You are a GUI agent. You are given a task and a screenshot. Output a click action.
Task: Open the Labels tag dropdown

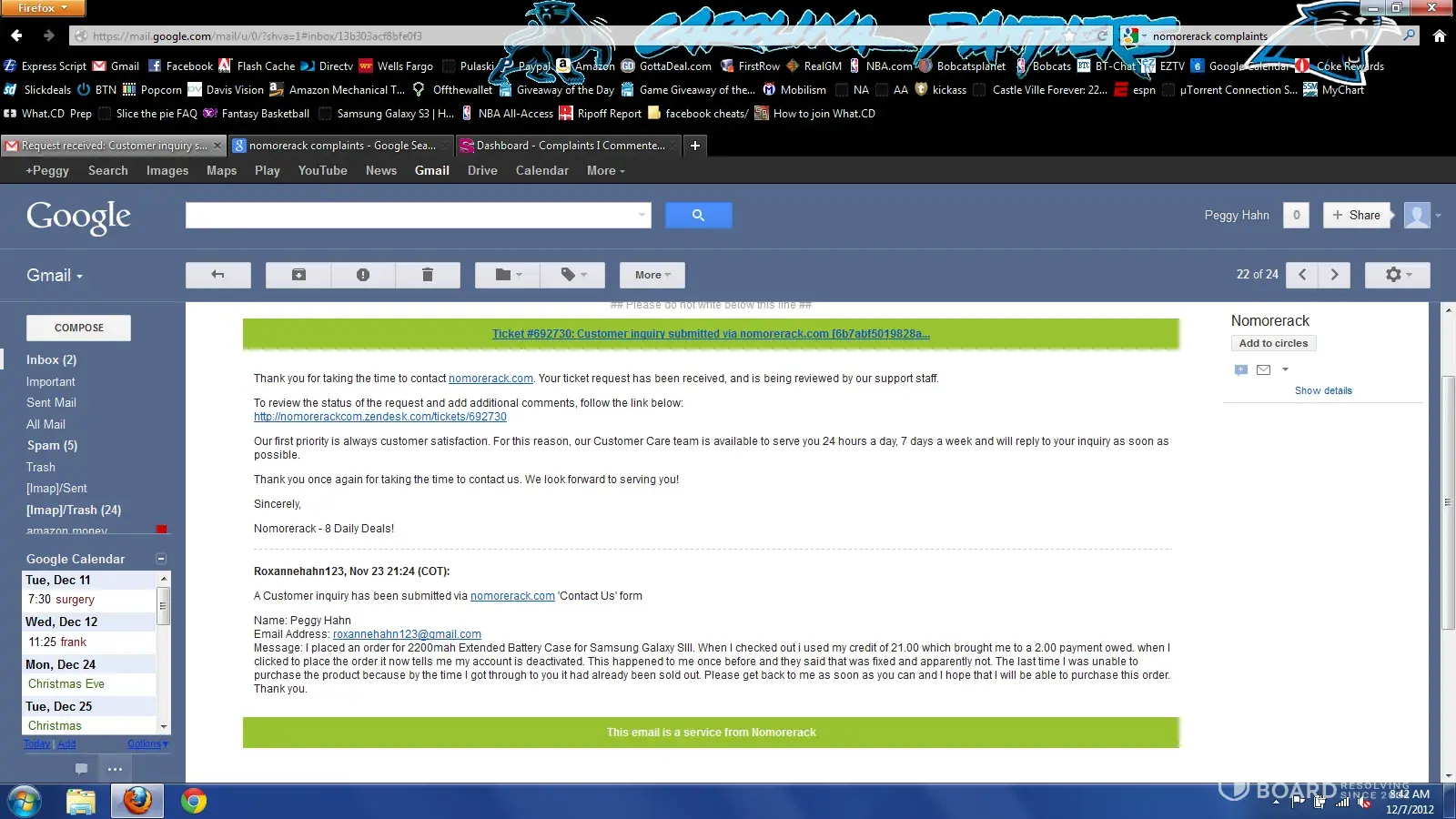[x=573, y=275]
